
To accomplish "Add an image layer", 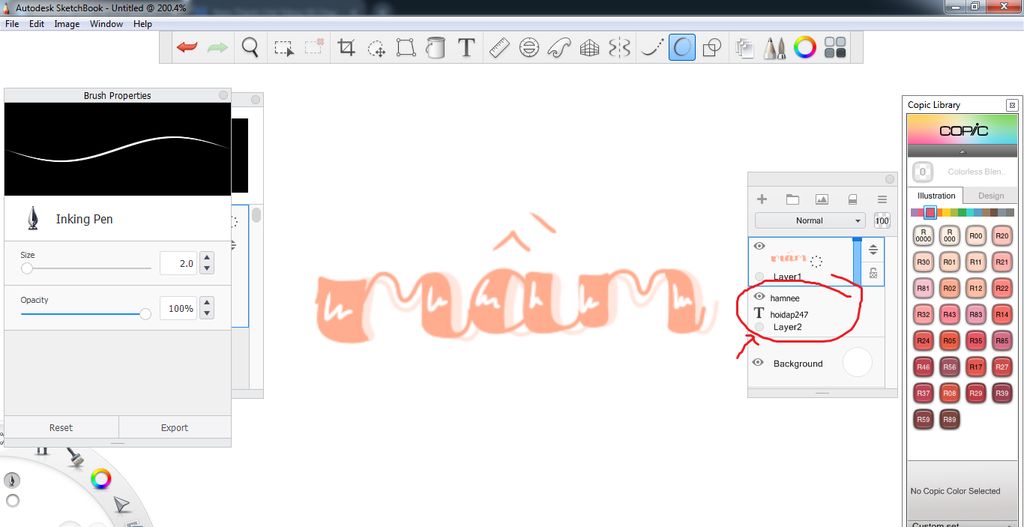I will pyautogui.click(x=822, y=199).
